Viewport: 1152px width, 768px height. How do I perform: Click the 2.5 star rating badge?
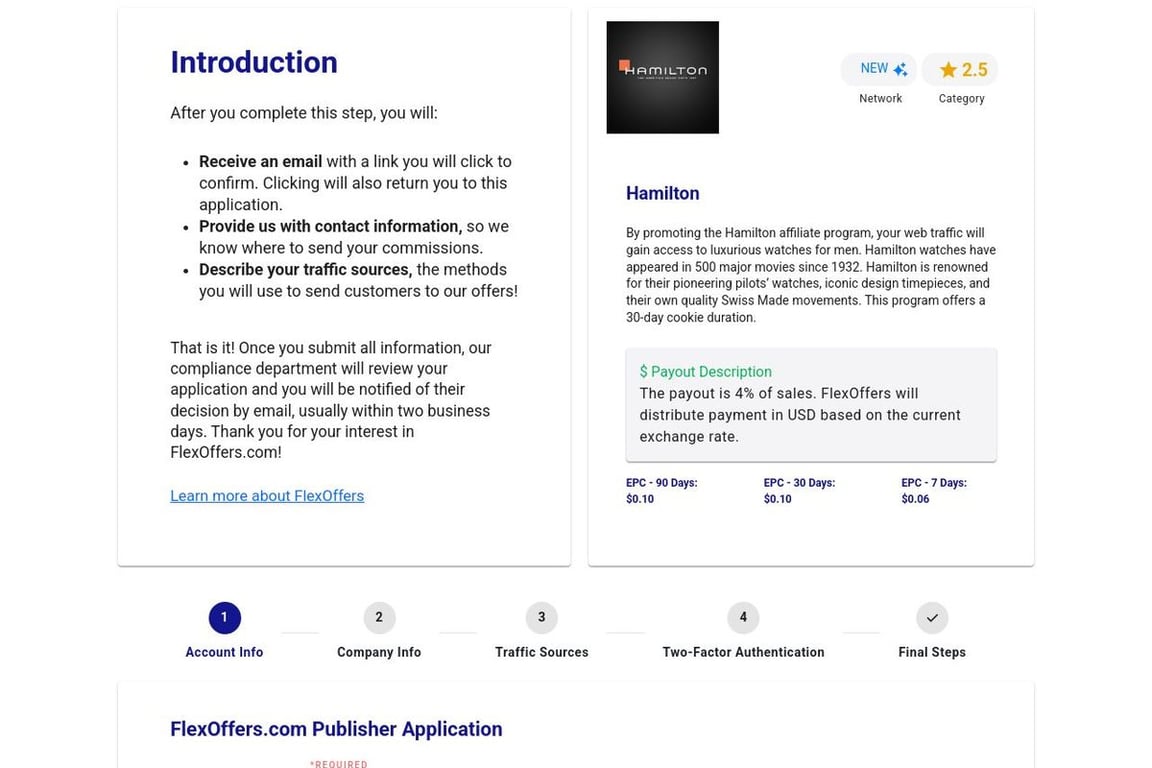[x=960, y=69]
